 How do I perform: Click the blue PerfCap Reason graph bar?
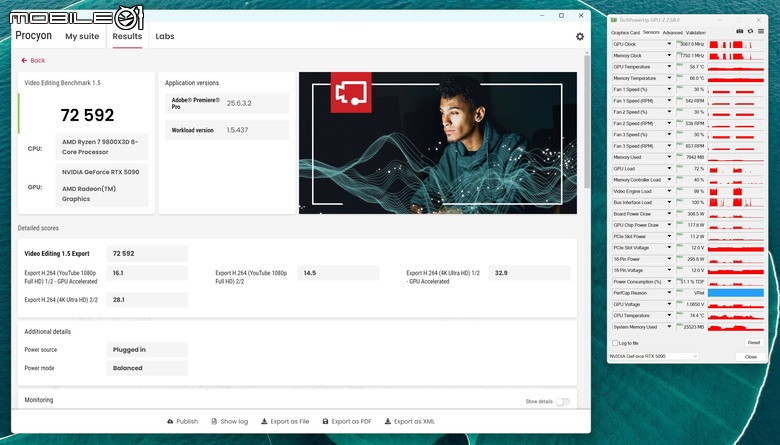point(736,293)
